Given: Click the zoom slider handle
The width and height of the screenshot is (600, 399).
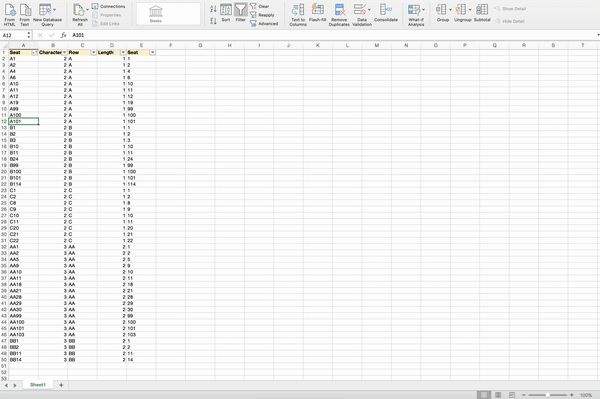Looking at the screenshot, I should pyautogui.click(x=548, y=395).
